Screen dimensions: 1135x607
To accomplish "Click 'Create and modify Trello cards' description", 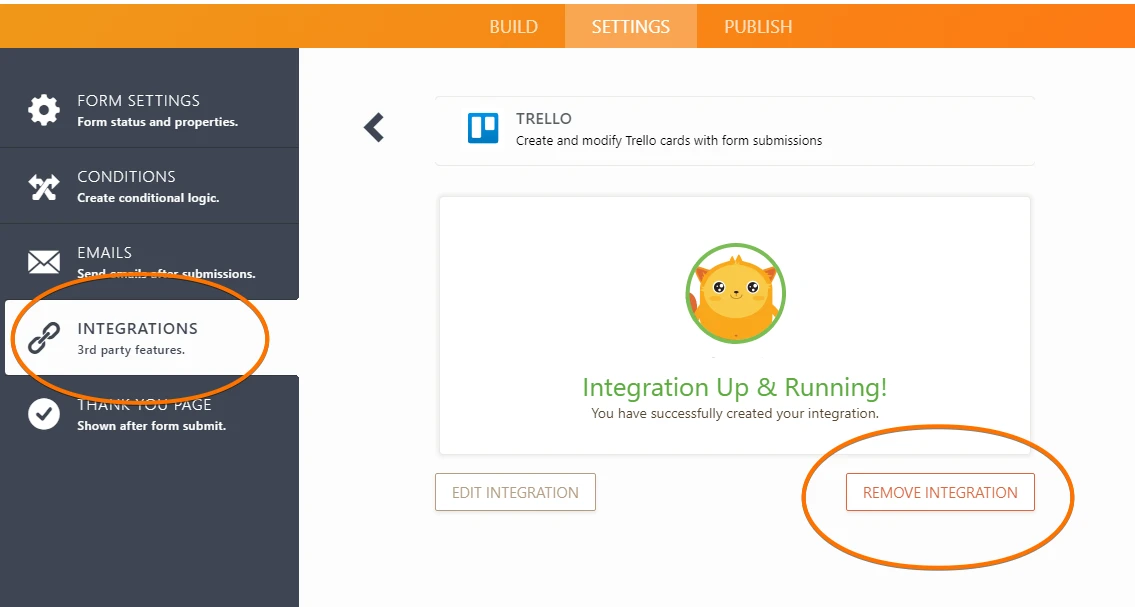I will pyautogui.click(x=669, y=140).
